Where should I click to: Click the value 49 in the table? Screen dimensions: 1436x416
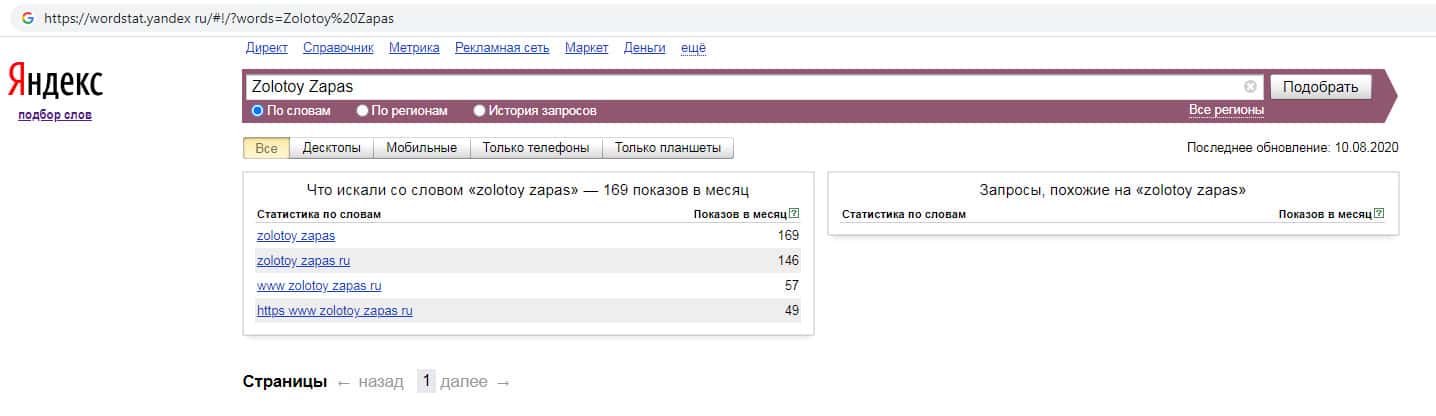791,311
